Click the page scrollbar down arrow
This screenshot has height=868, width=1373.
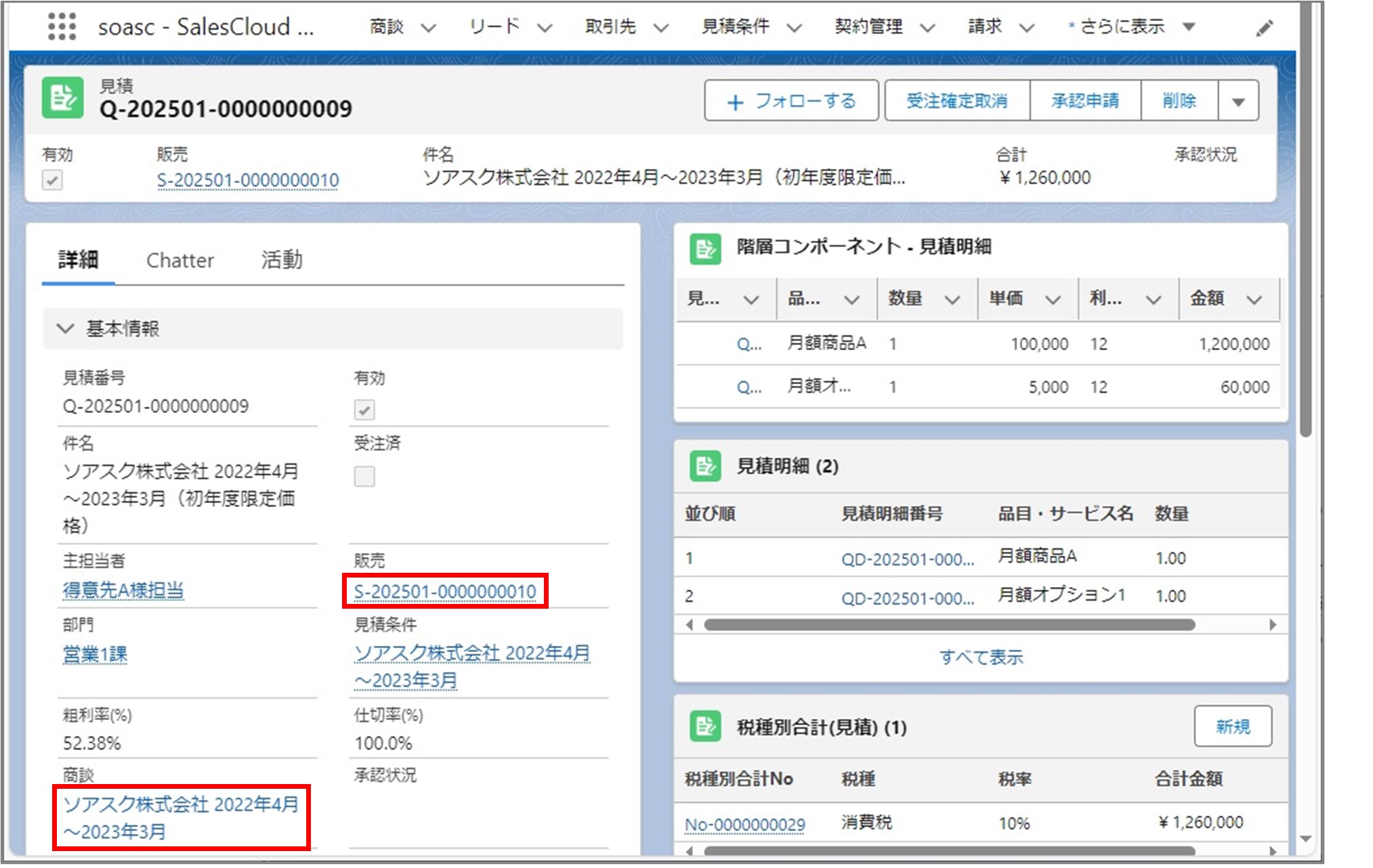[1307, 840]
